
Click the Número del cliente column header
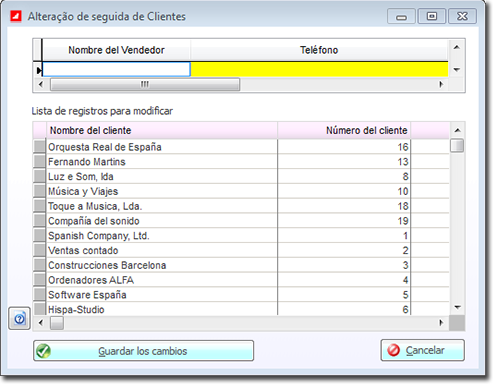pos(344,130)
